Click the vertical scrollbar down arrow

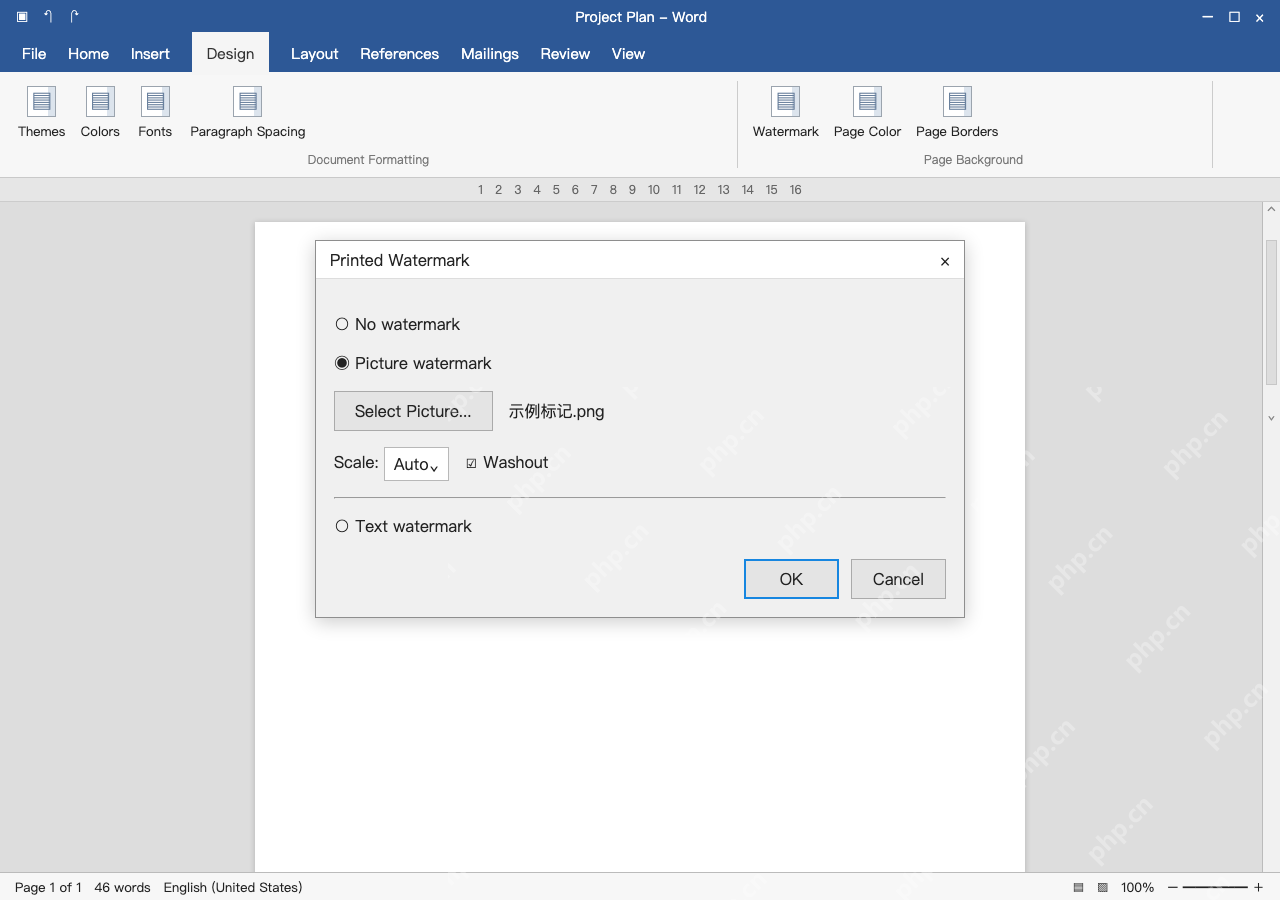tap(1271, 418)
